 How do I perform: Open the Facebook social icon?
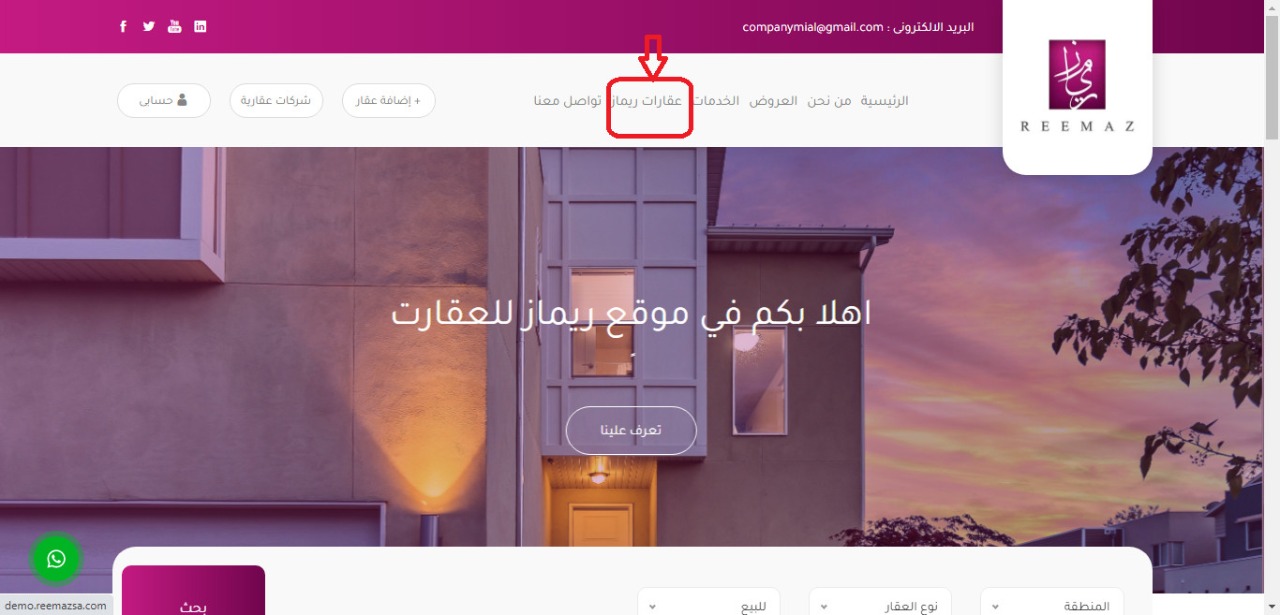point(123,27)
